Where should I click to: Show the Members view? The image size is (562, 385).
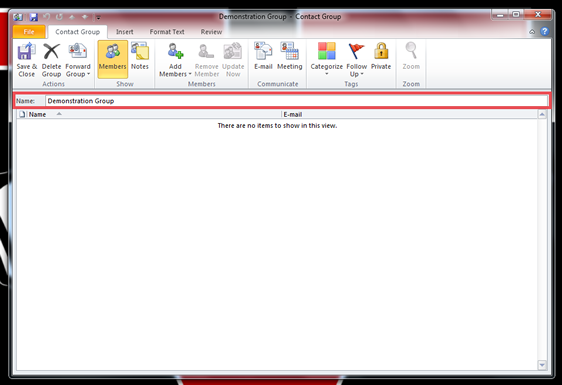click(113, 60)
